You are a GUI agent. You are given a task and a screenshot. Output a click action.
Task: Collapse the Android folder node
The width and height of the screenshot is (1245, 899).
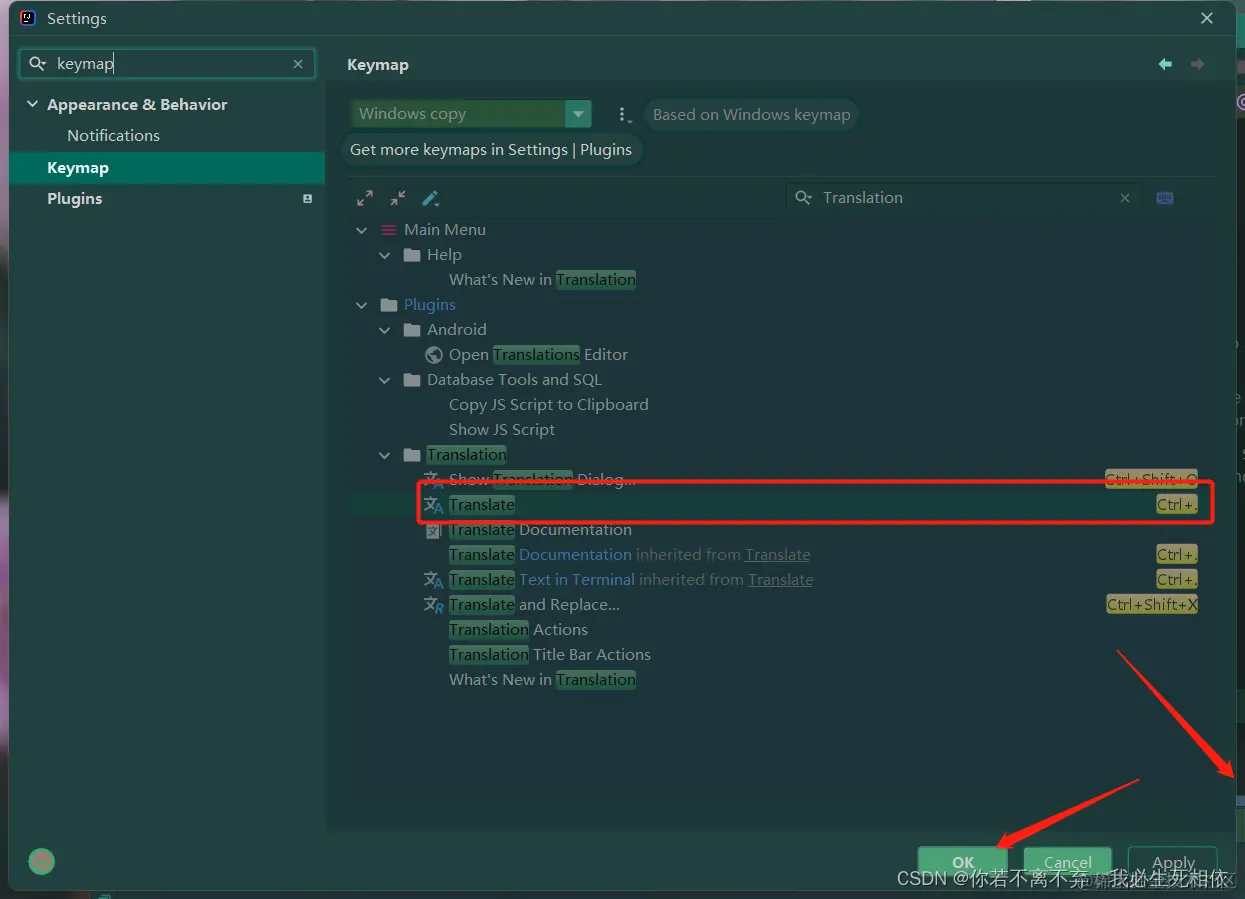[x=385, y=330]
